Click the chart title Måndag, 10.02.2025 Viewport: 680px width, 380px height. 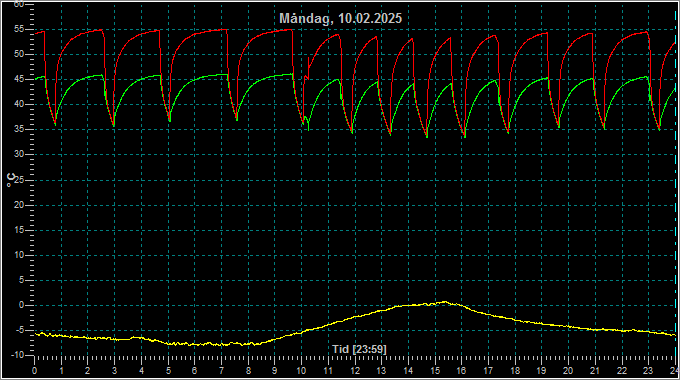(340, 19)
